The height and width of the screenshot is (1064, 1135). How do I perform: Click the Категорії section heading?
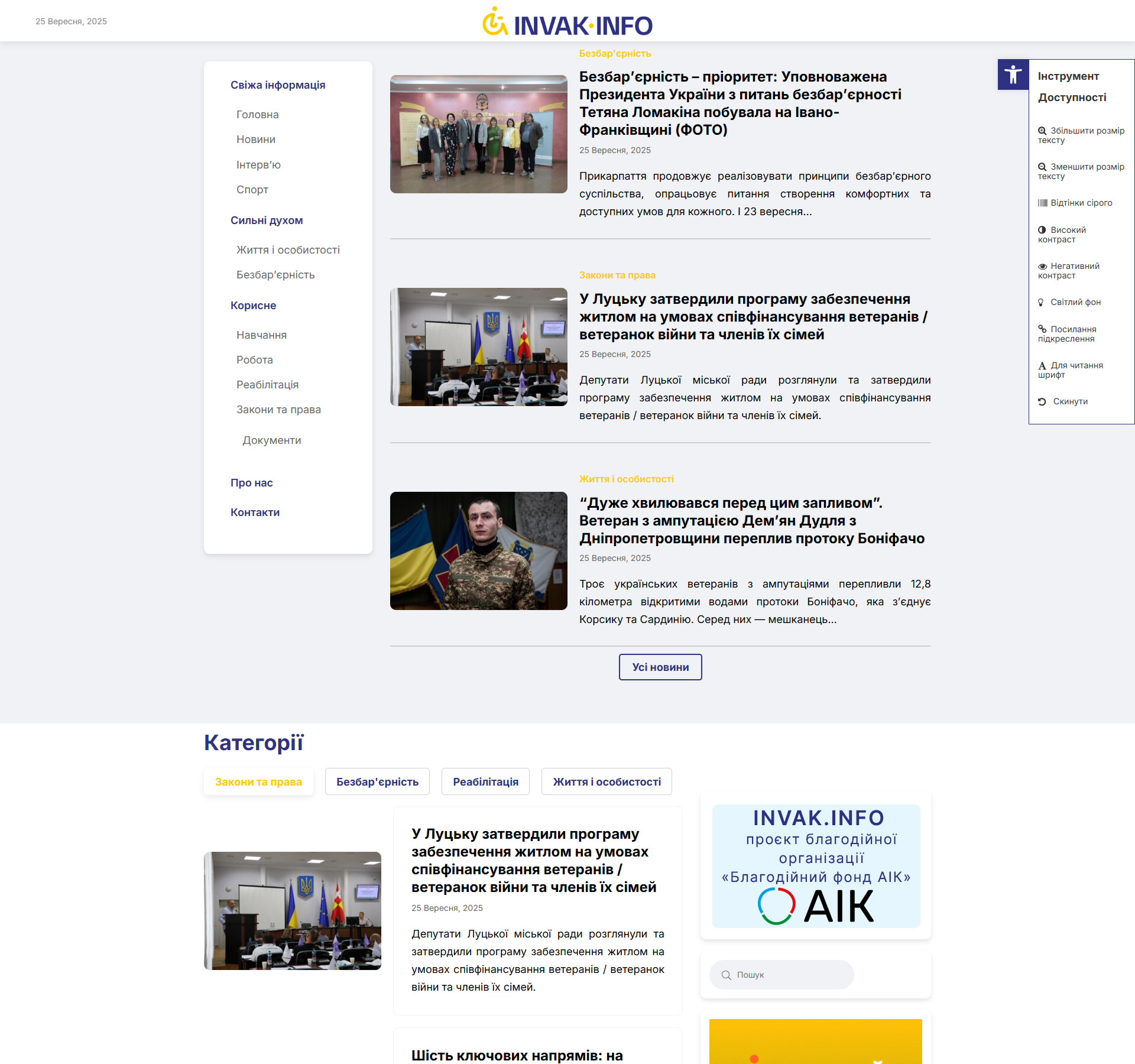pyautogui.click(x=254, y=743)
